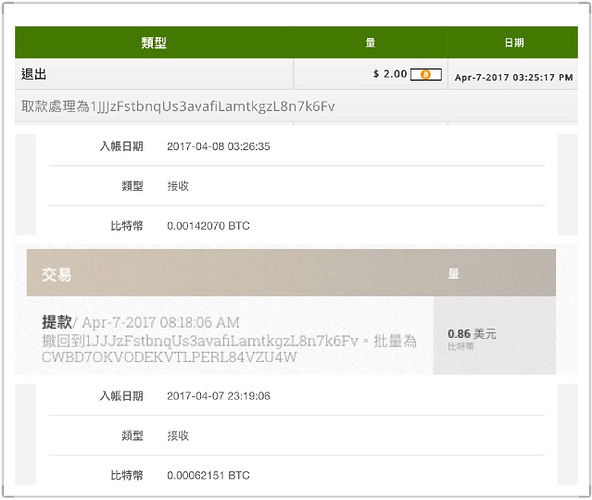592x500 pixels.
Task: Click the second 接收 type value
Action: (178, 436)
